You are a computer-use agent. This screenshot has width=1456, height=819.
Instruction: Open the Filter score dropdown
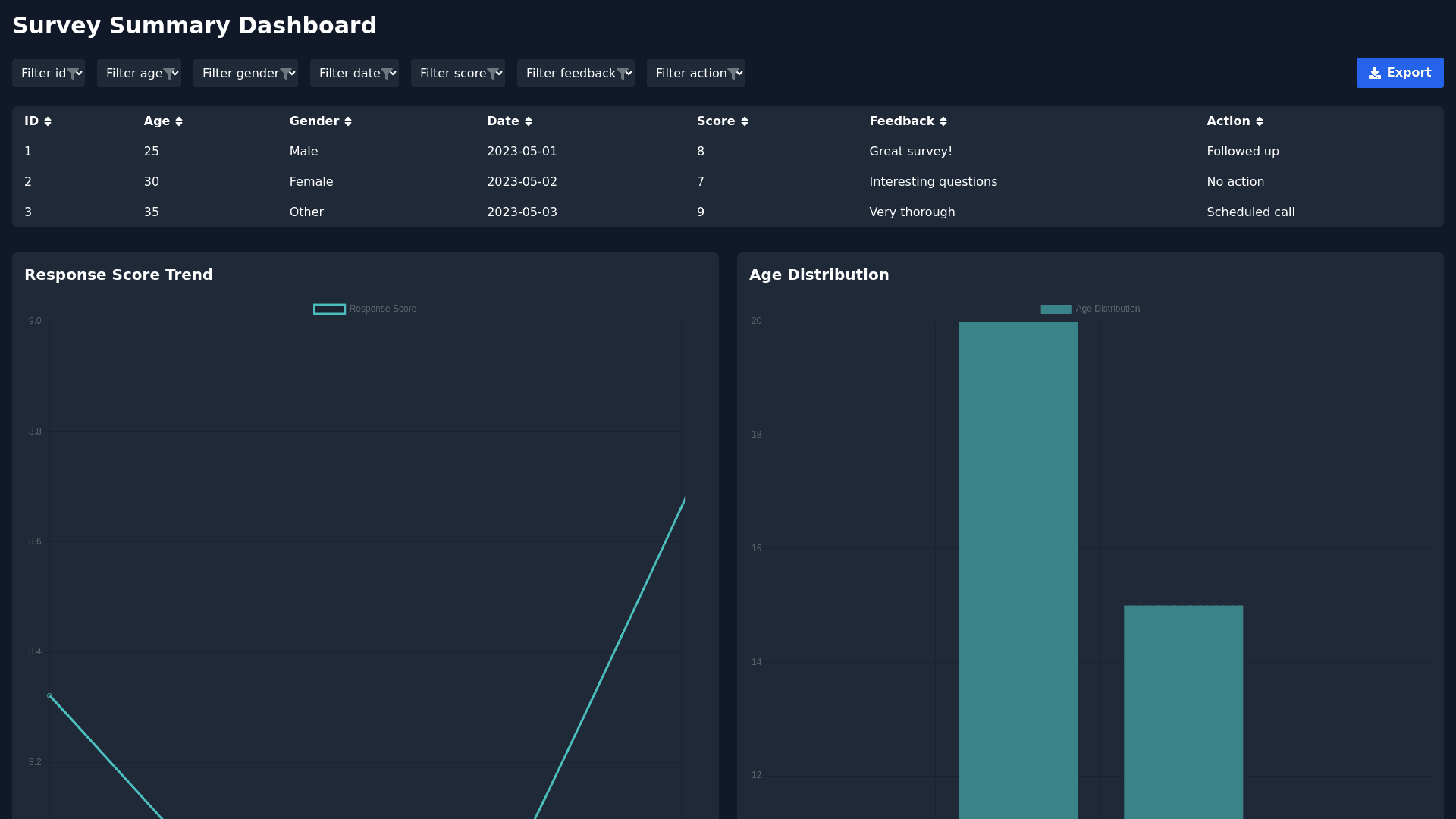pyautogui.click(x=457, y=73)
